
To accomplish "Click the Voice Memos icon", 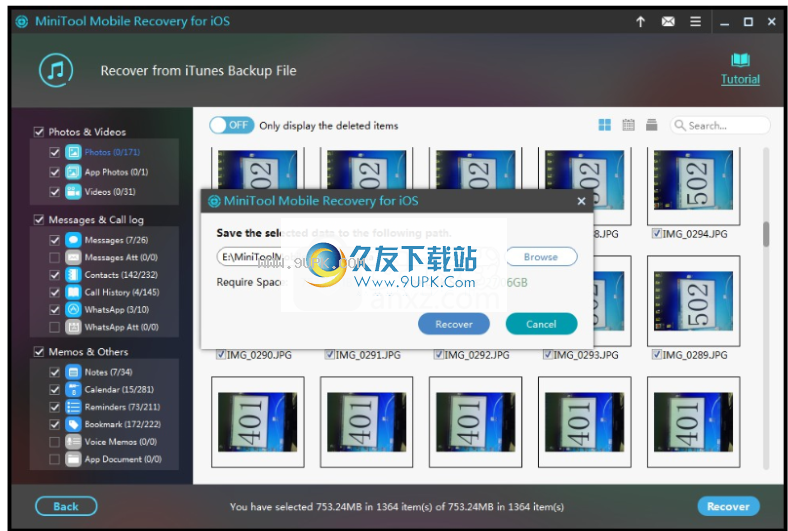I will pos(73,442).
